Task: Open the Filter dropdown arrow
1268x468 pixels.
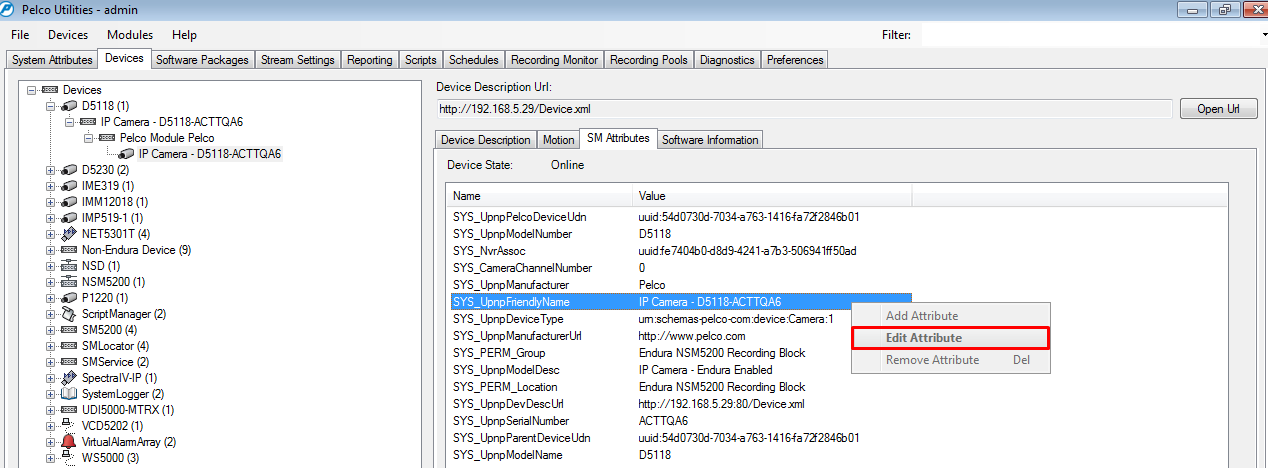Action: [x=1262, y=35]
